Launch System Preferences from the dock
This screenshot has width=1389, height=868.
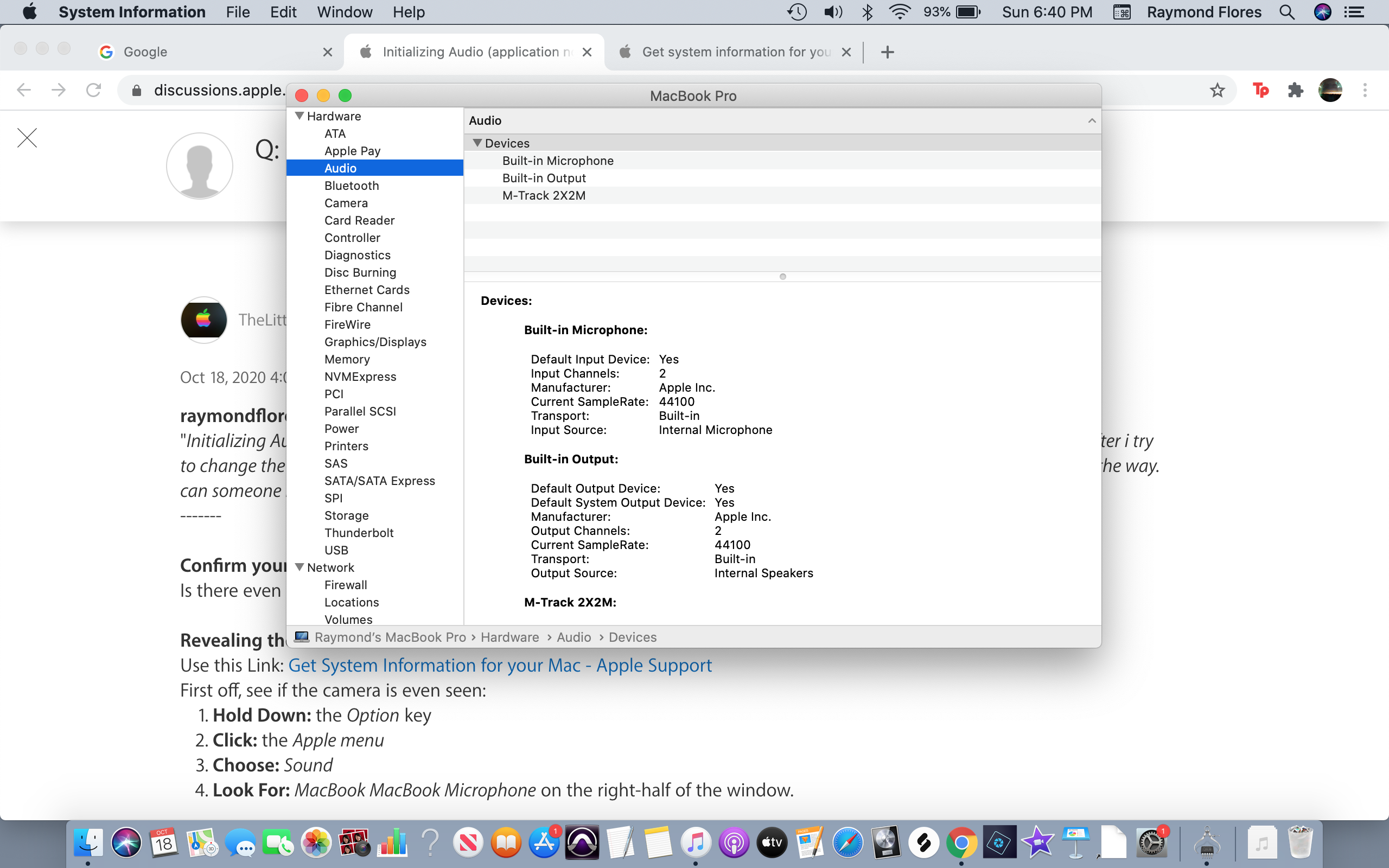(x=1151, y=843)
